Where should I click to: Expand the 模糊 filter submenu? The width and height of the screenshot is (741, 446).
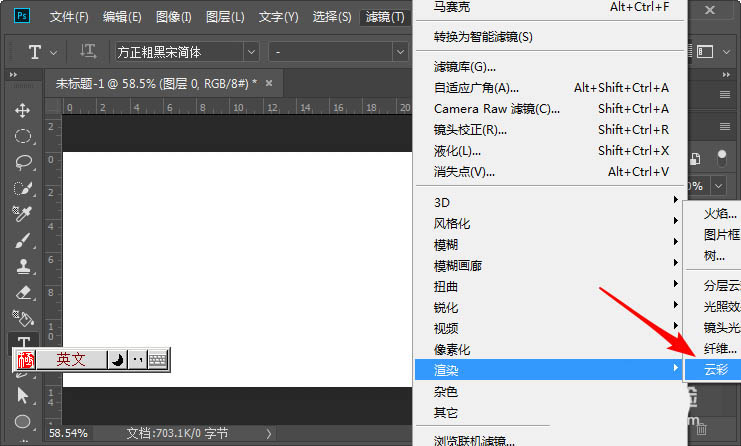[551, 244]
